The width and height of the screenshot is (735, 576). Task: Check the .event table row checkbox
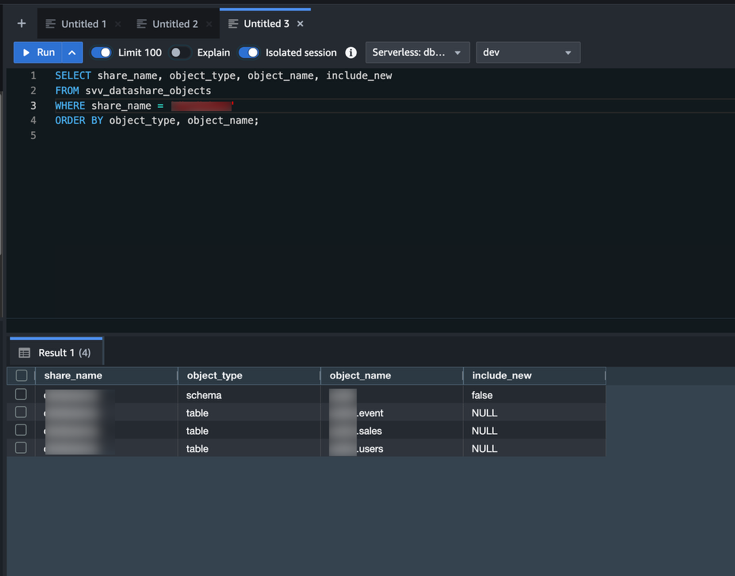click(21, 412)
